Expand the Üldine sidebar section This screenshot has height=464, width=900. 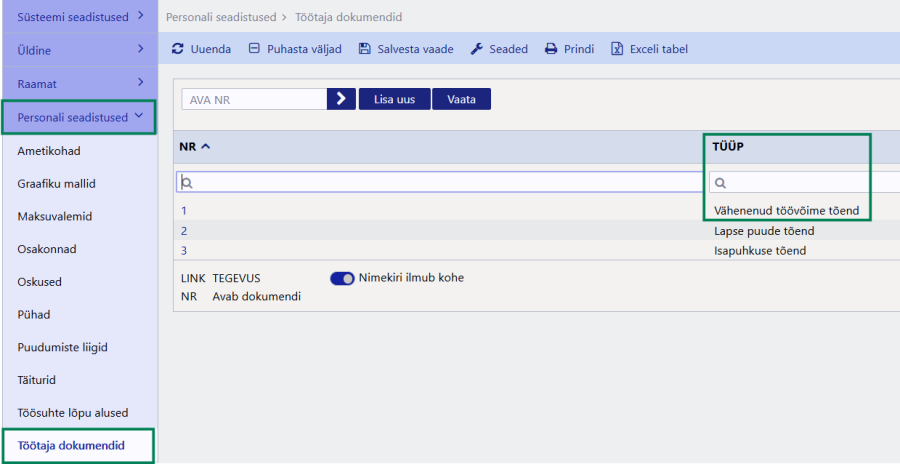[x=140, y=49]
